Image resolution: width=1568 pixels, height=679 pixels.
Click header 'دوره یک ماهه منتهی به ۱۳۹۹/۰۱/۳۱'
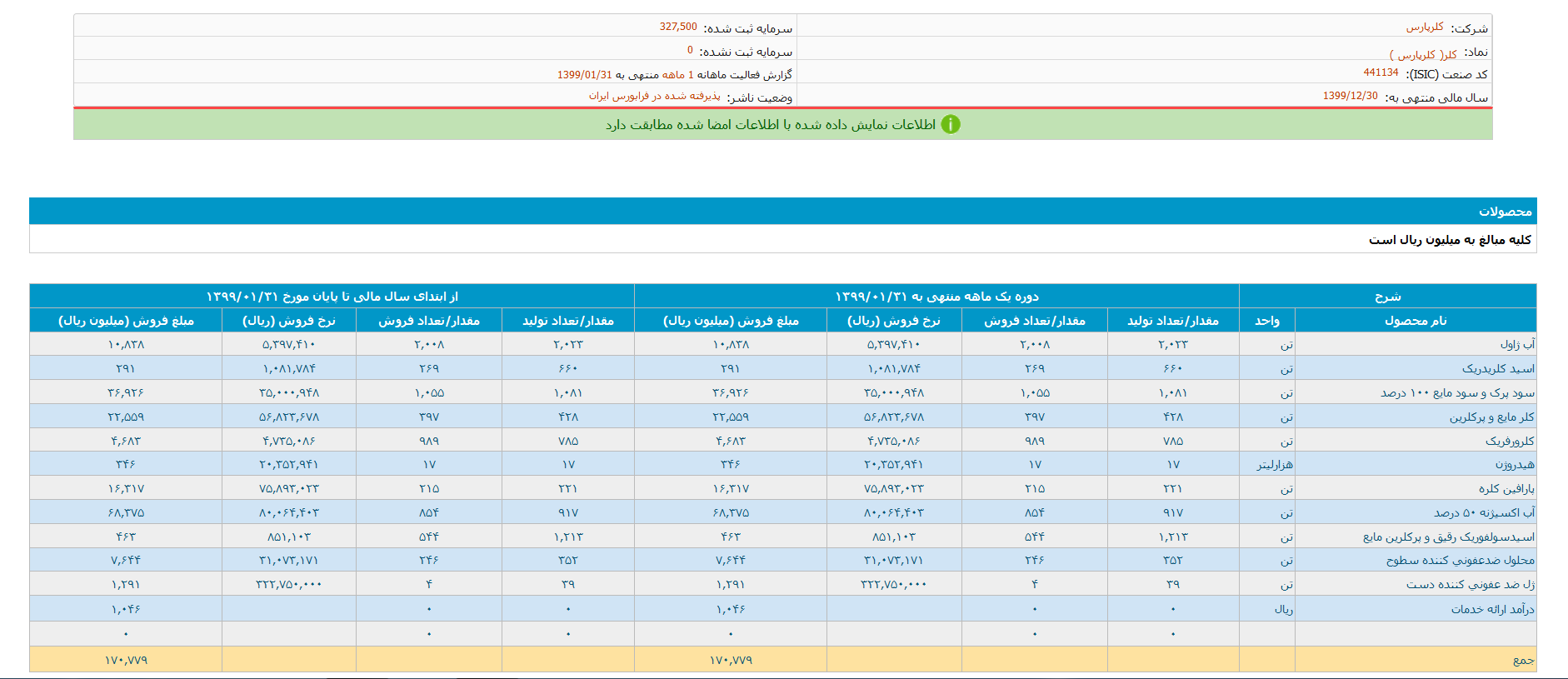coord(936,296)
